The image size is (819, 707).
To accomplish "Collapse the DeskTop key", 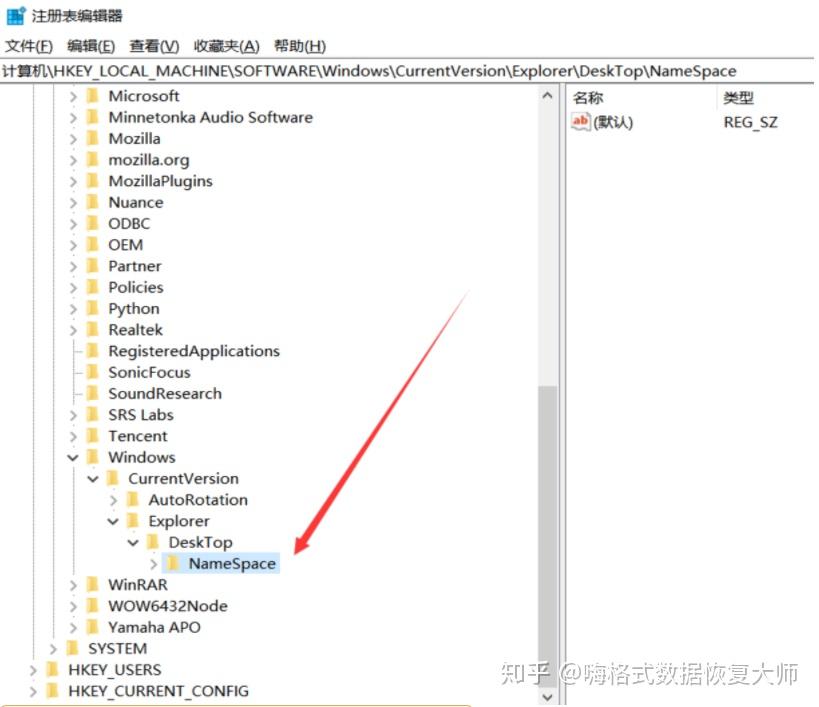I will click(133, 543).
